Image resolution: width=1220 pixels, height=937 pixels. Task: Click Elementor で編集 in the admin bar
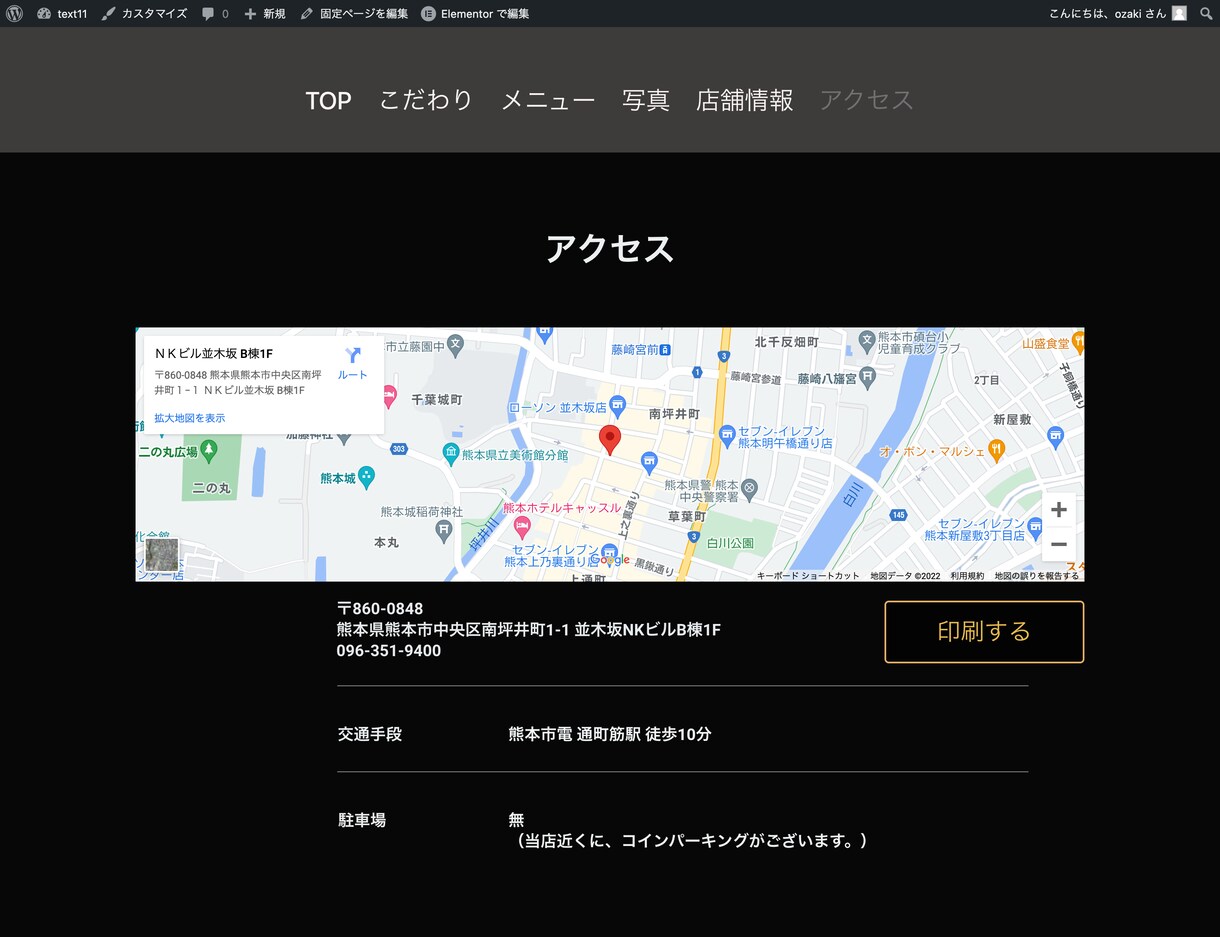475,13
